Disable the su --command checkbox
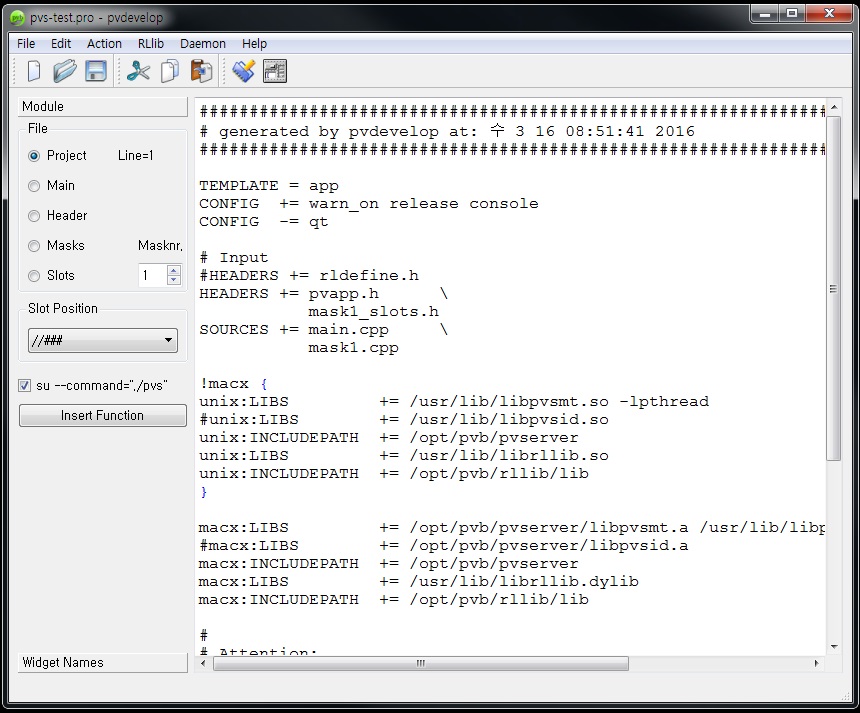This screenshot has height=713, width=860. click(x=23, y=385)
